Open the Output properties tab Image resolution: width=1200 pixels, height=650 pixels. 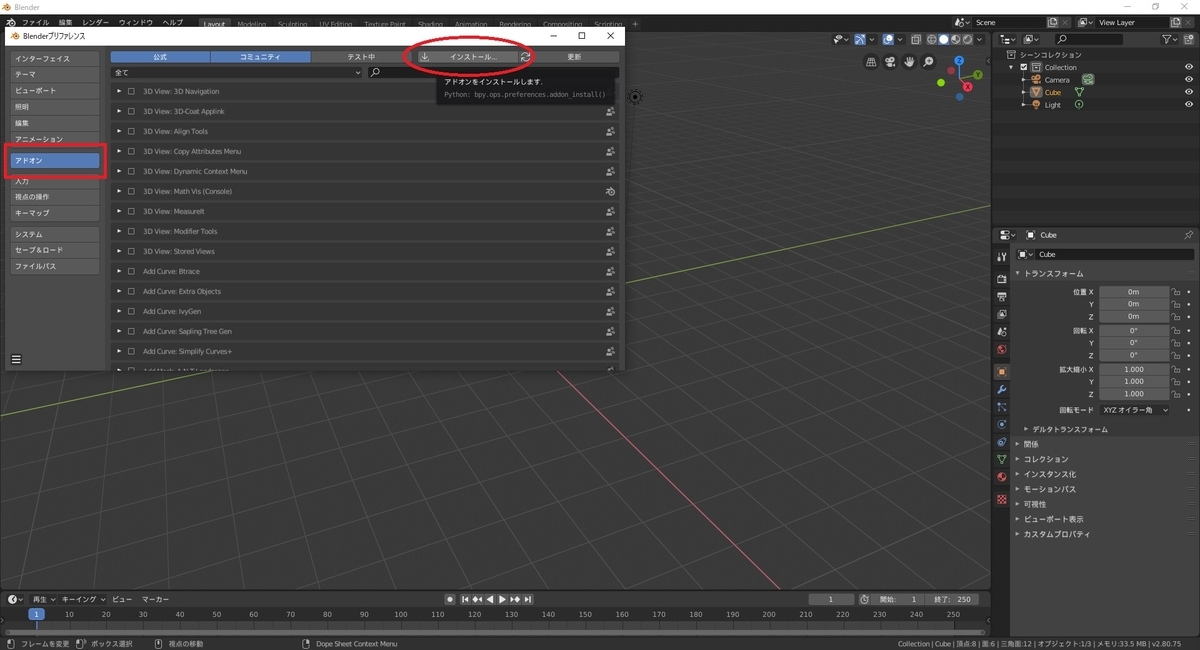(x=1001, y=297)
